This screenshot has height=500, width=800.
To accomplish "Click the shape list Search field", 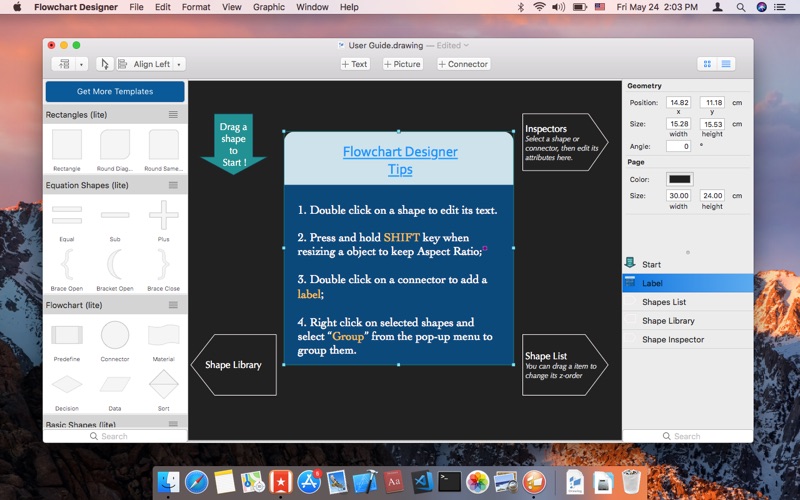I will coord(687,436).
